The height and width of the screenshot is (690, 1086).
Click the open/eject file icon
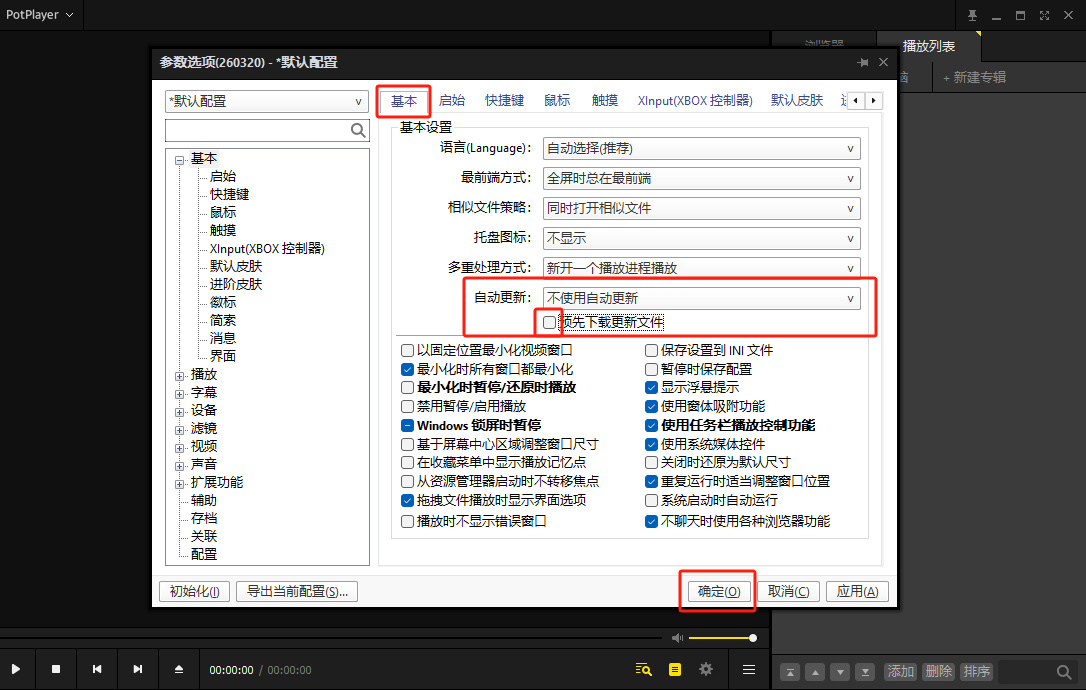pyautogui.click(x=179, y=669)
